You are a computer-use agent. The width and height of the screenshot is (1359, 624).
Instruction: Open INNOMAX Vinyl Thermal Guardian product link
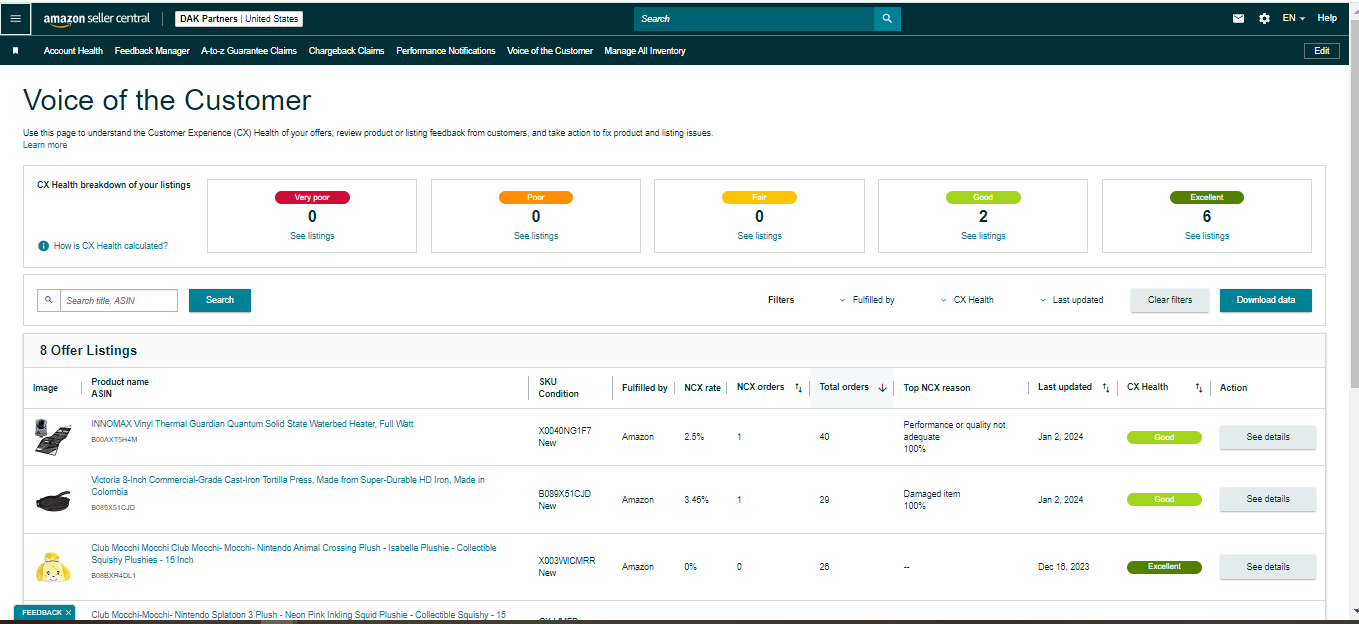[252, 424]
